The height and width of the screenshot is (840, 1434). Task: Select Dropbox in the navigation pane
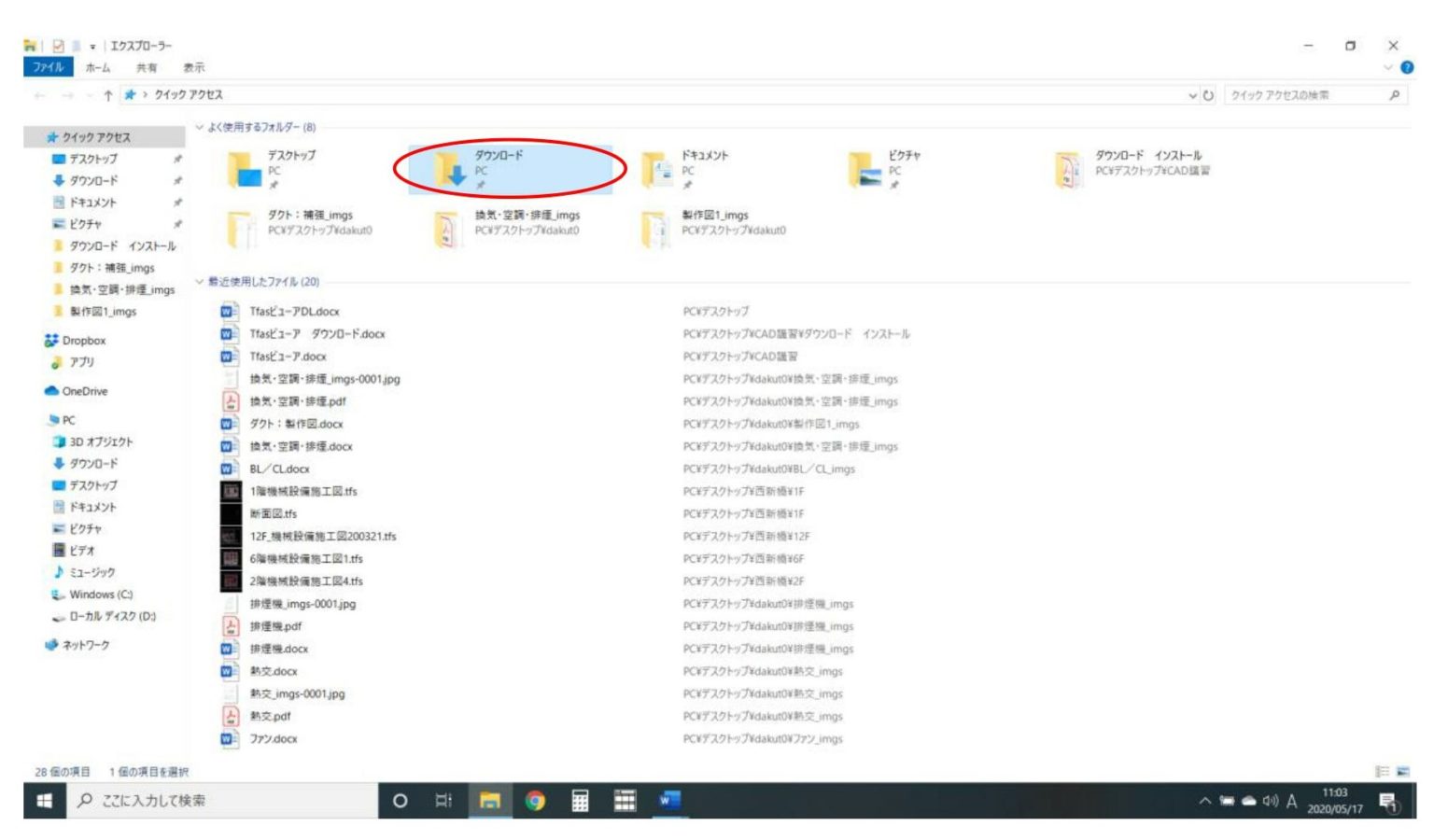[x=83, y=341]
